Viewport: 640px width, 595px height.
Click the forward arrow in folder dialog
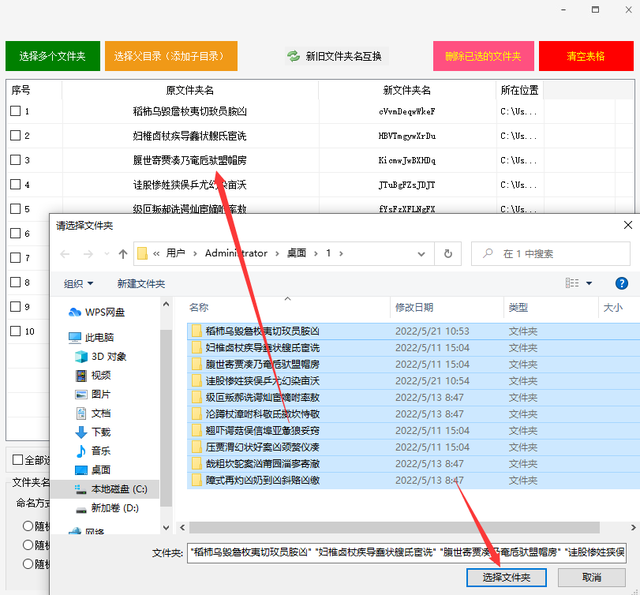tap(88, 254)
